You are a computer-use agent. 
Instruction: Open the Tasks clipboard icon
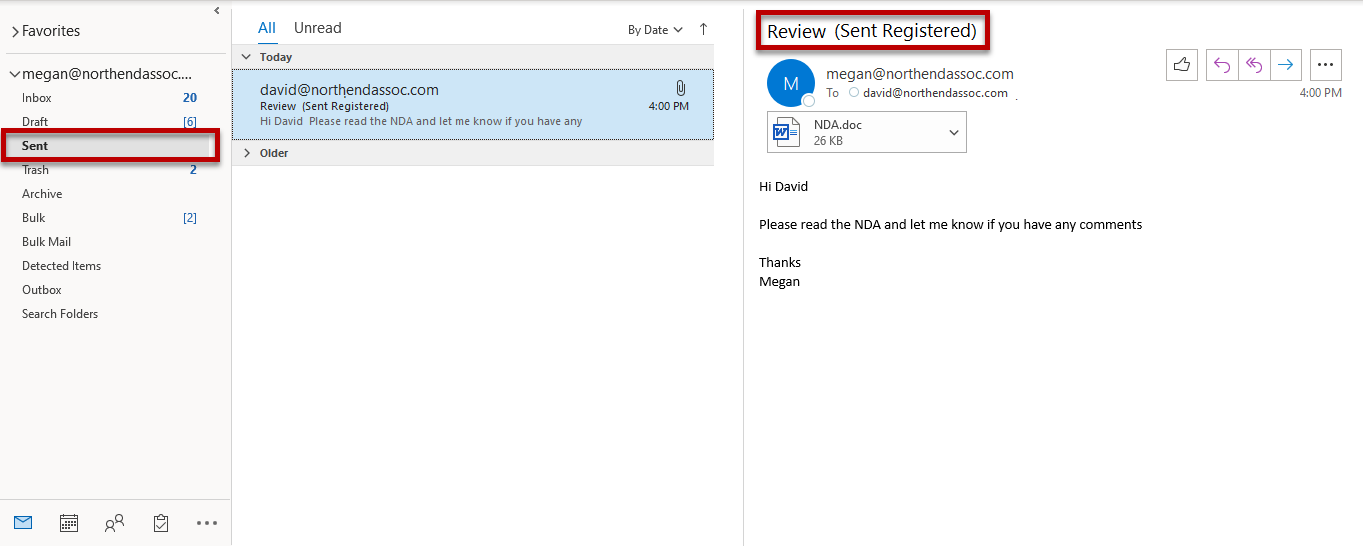point(161,522)
